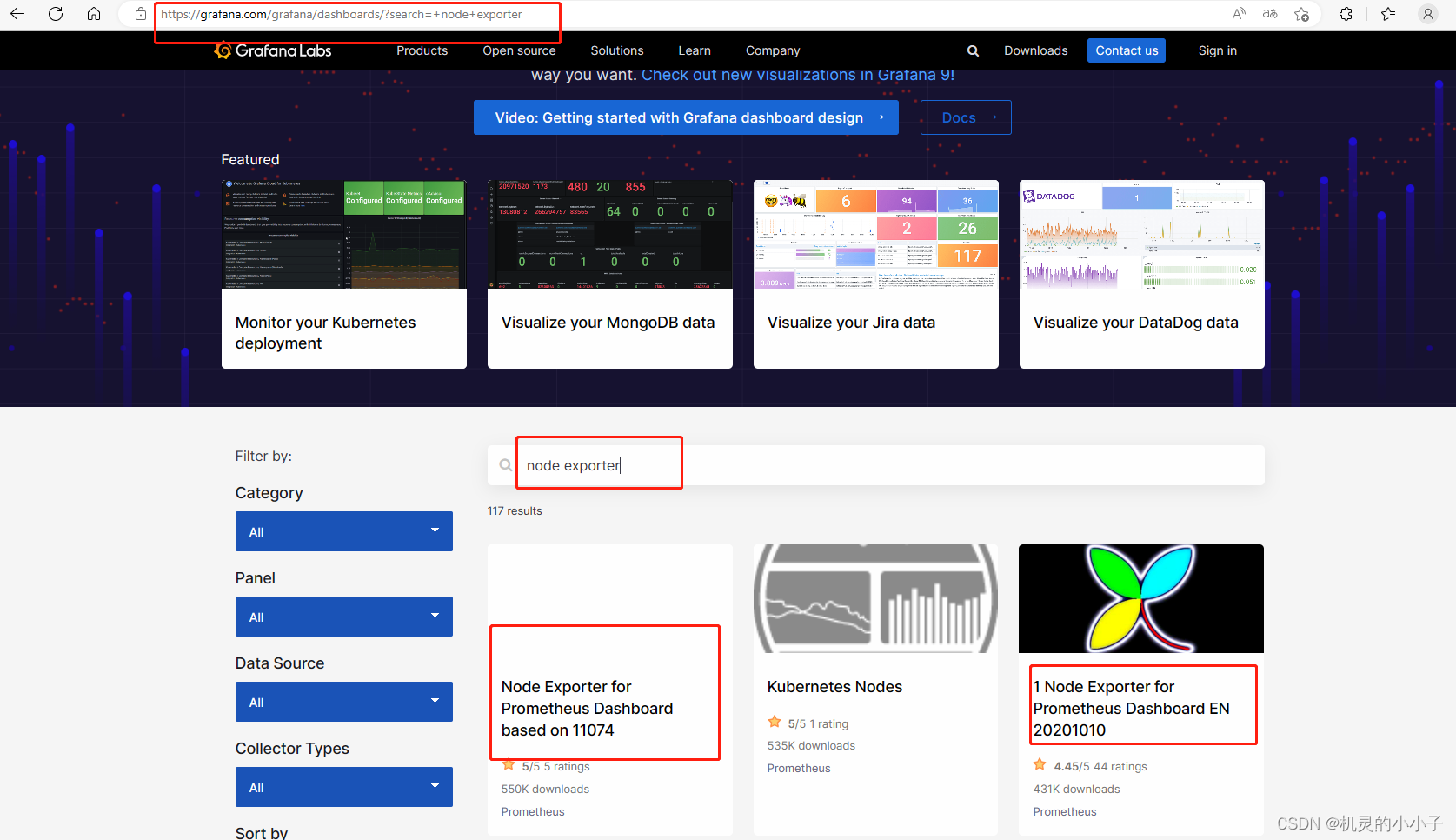Open the Grafana 9 visualizations link
Viewport: 1456px width, 840px height.
coord(798,75)
